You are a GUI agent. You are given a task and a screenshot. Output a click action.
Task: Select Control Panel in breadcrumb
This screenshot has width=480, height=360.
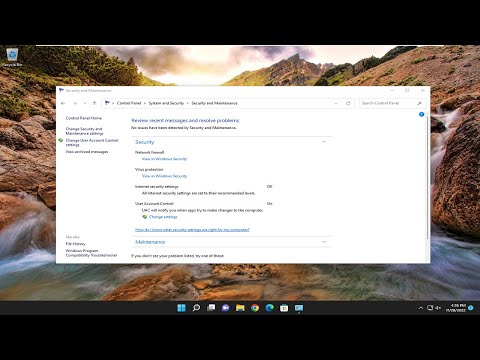pos(129,103)
